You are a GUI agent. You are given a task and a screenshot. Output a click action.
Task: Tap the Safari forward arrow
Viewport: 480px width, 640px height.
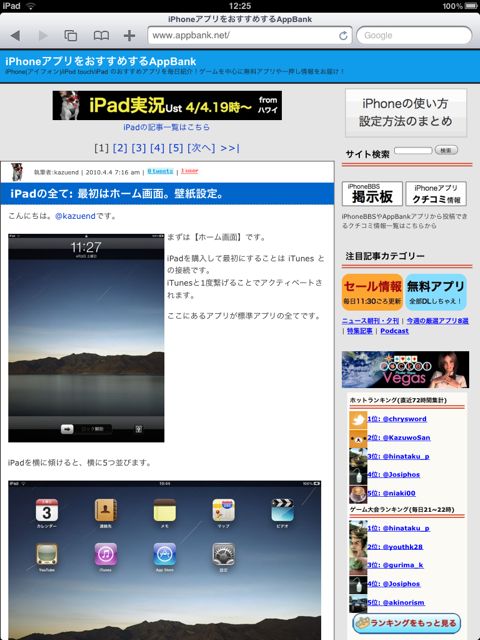[43, 36]
